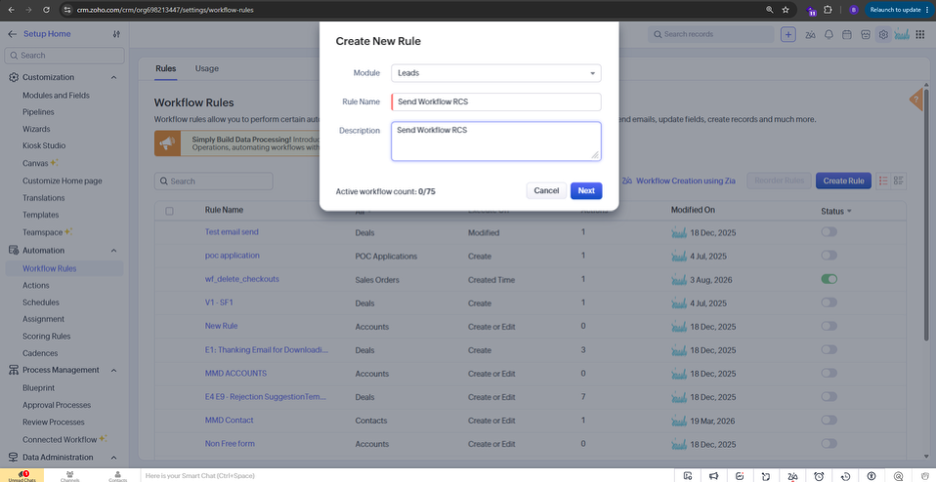This screenshot has height=482, width=936.
Task: Open the Non Free form rule
Action: 230,444
